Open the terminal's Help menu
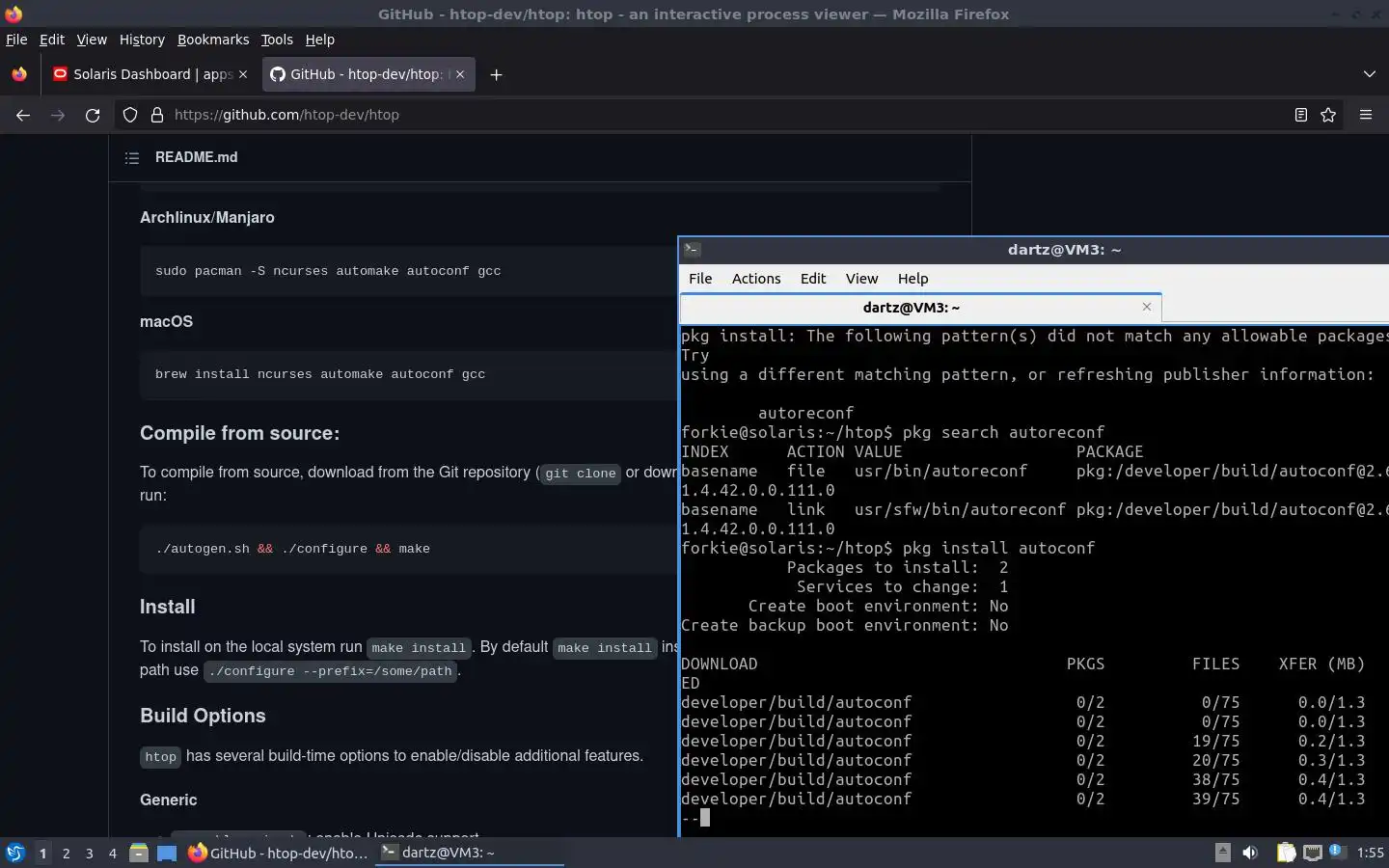Viewport: 1389px width, 868px height. pyautogui.click(x=912, y=279)
